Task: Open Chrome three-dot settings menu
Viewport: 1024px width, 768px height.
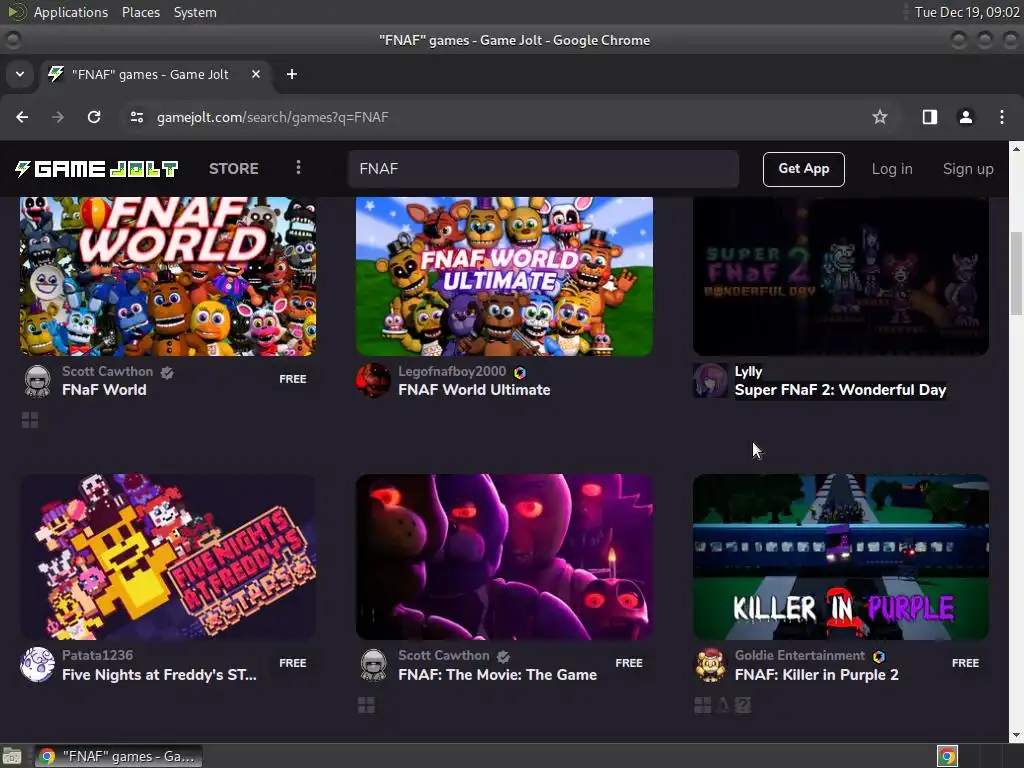Action: (1002, 117)
